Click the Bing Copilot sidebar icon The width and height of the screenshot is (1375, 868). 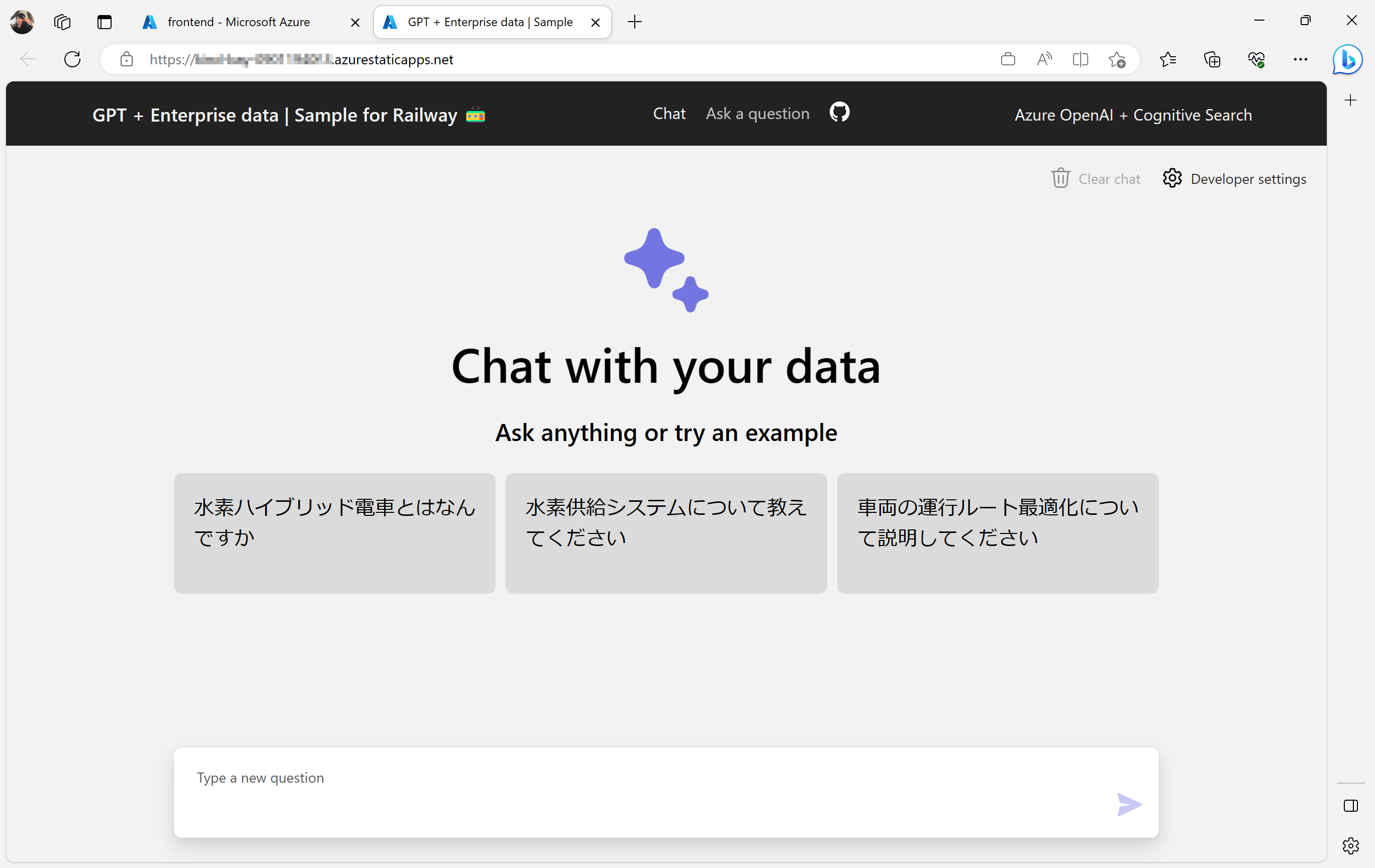[1347, 59]
